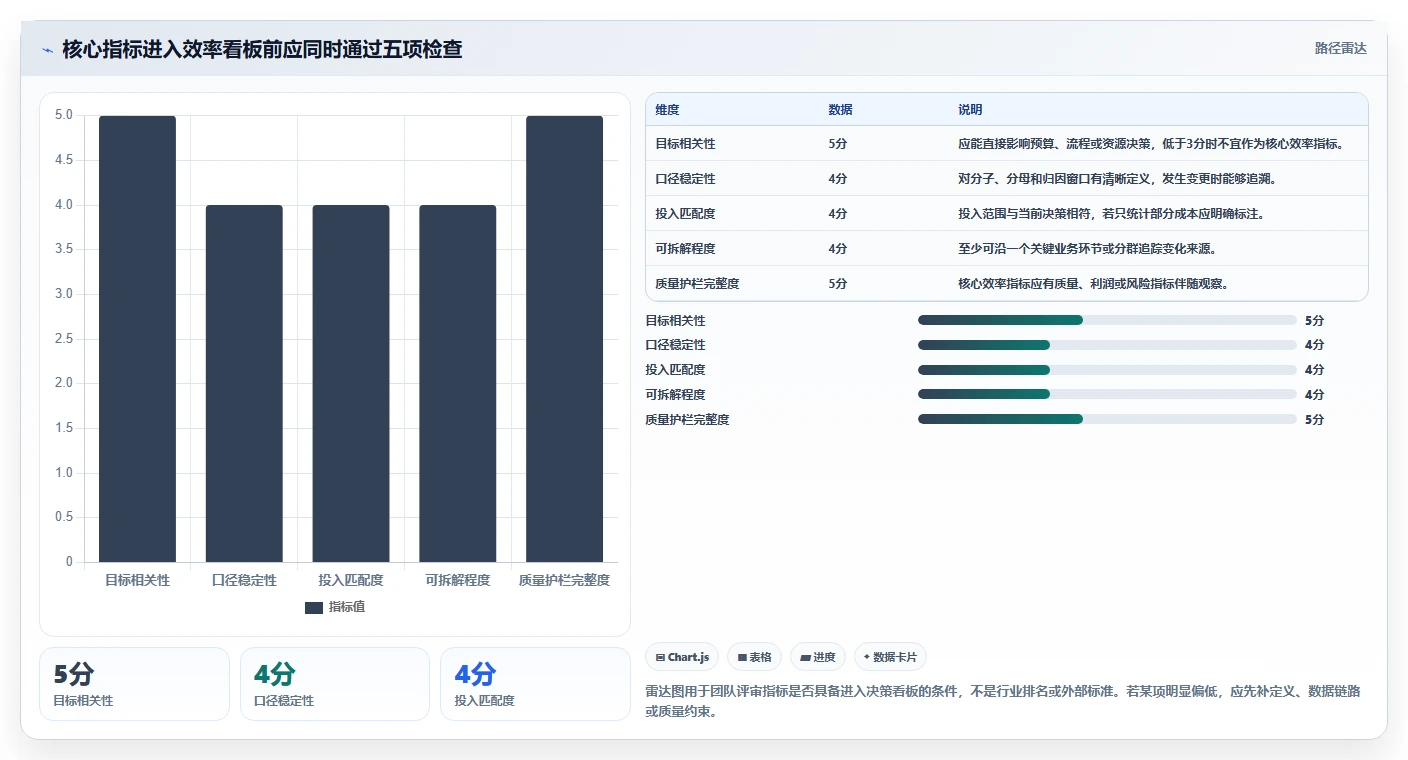The width and height of the screenshot is (1408, 760).
Task: Click the description 对分子、分母和归因窗口有清晰定义
Action: click(x=1053, y=179)
